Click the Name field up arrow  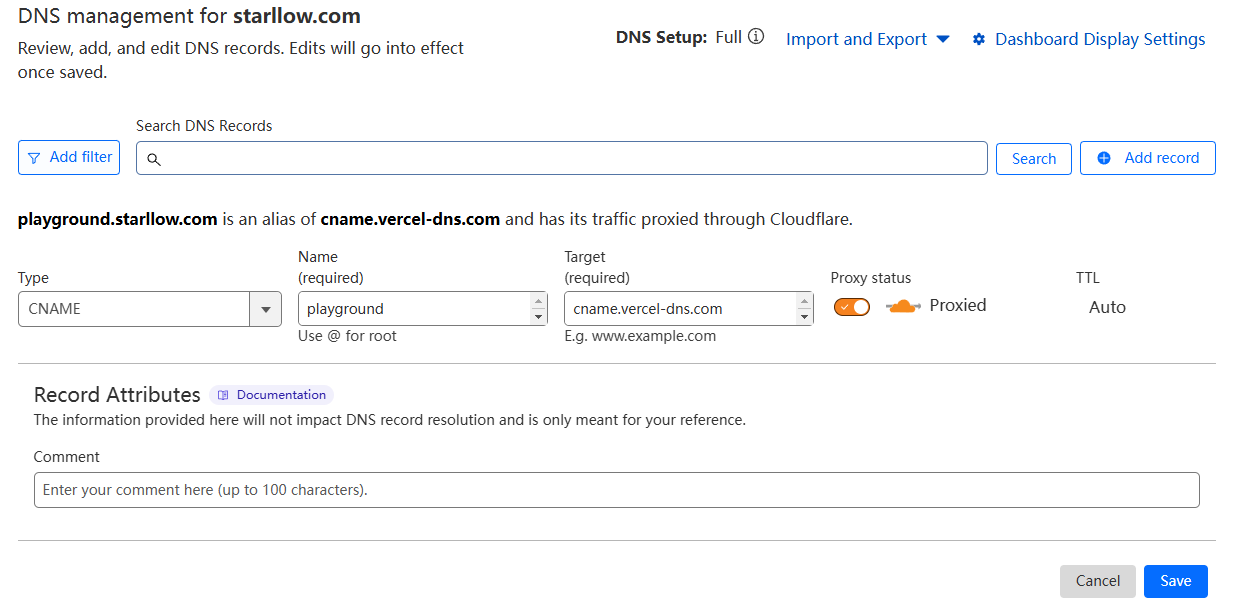point(539,301)
